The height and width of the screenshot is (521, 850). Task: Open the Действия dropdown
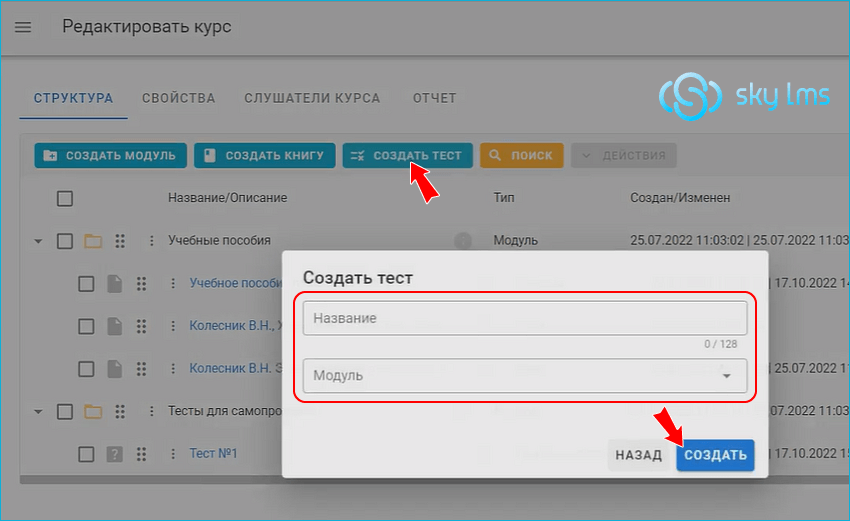point(623,156)
